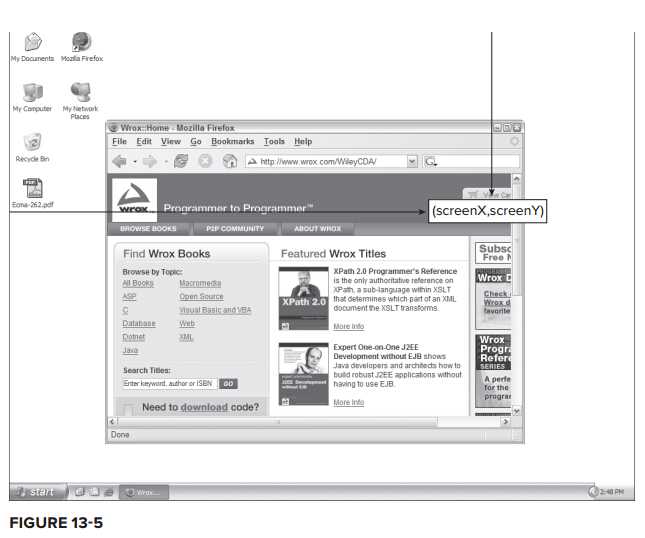Open the Tools menu in Firefox
The width and height of the screenshot is (645, 538).
(274, 141)
